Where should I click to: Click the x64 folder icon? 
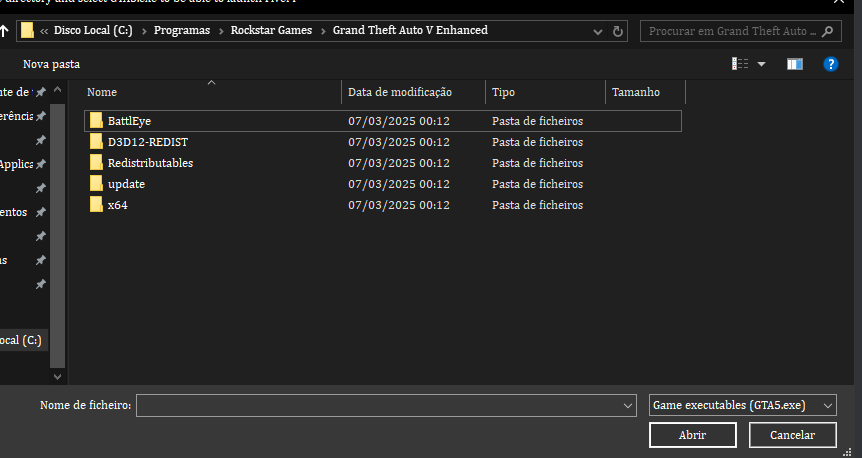click(96, 204)
